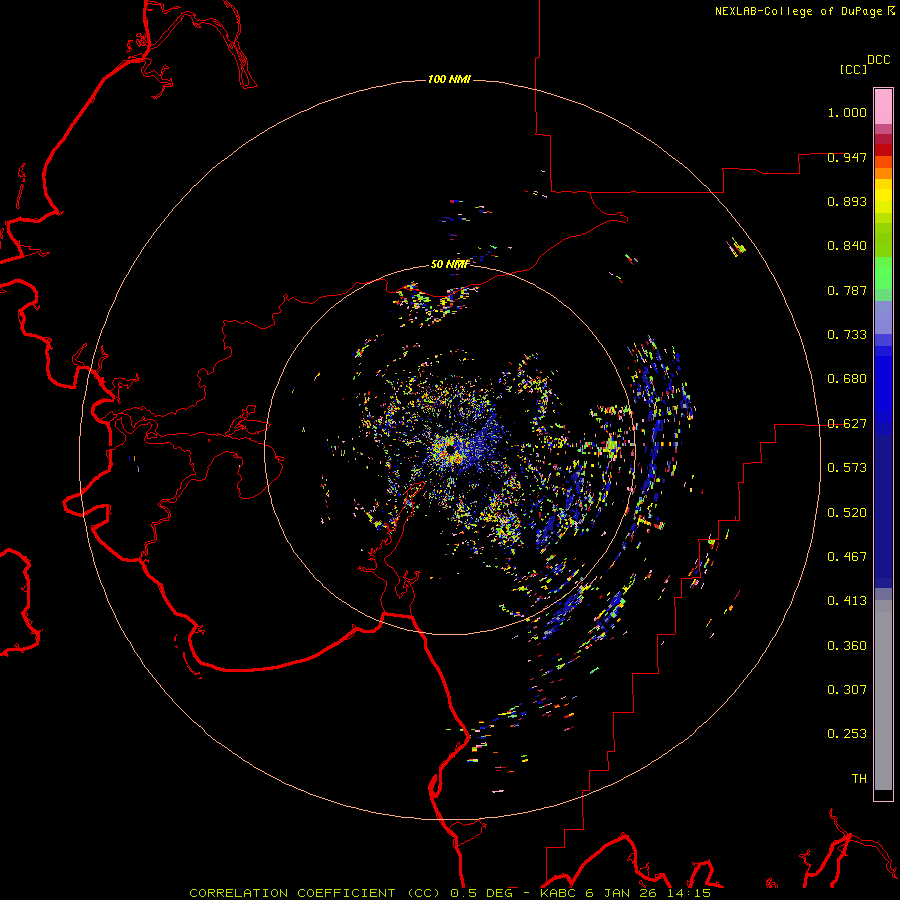The height and width of the screenshot is (900, 900).
Task: Click the 0.307 scale value
Action: (847, 690)
